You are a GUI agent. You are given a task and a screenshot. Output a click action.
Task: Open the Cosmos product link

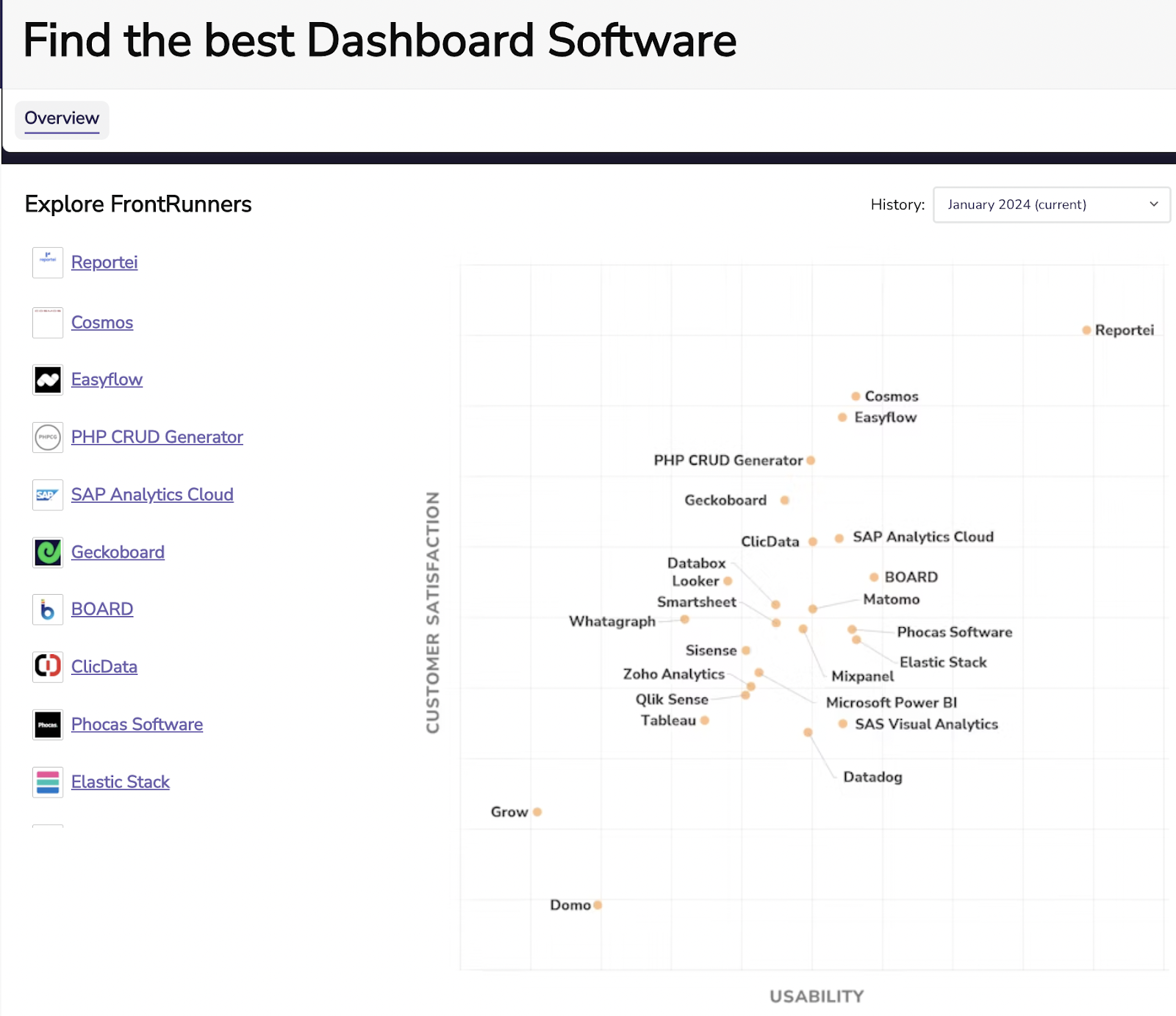(102, 323)
